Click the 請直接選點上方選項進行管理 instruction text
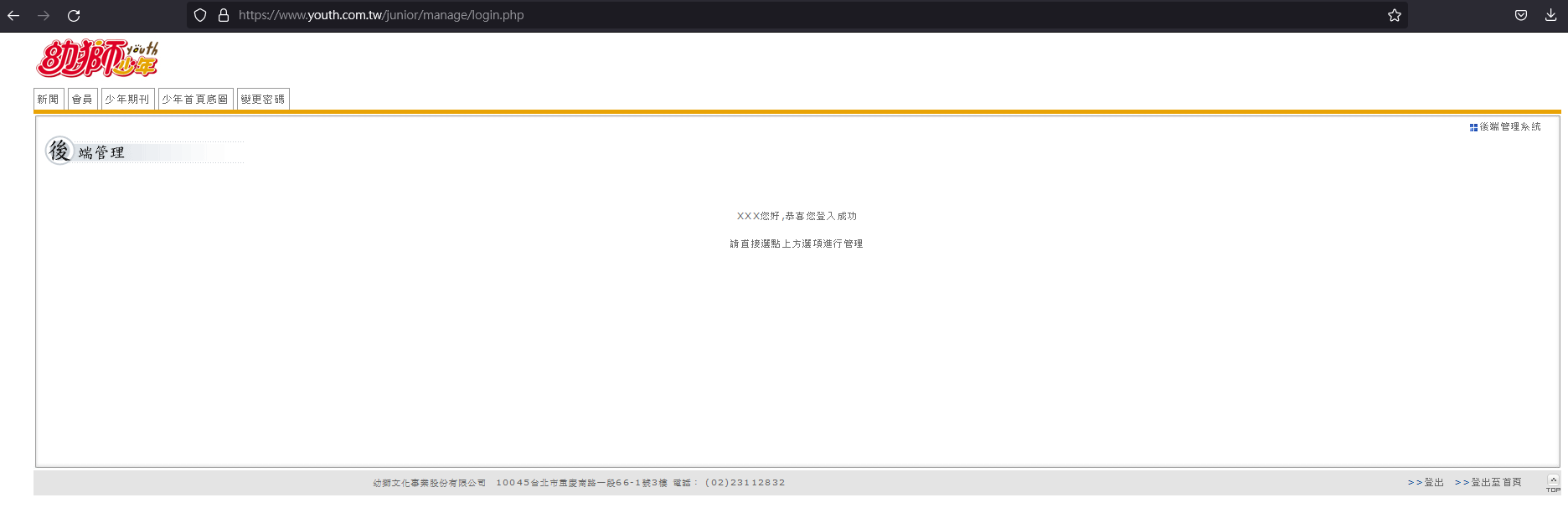Image resolution: width=1568 pixels, height=513 pixels. pyautogui.click(x=797, y=244)
